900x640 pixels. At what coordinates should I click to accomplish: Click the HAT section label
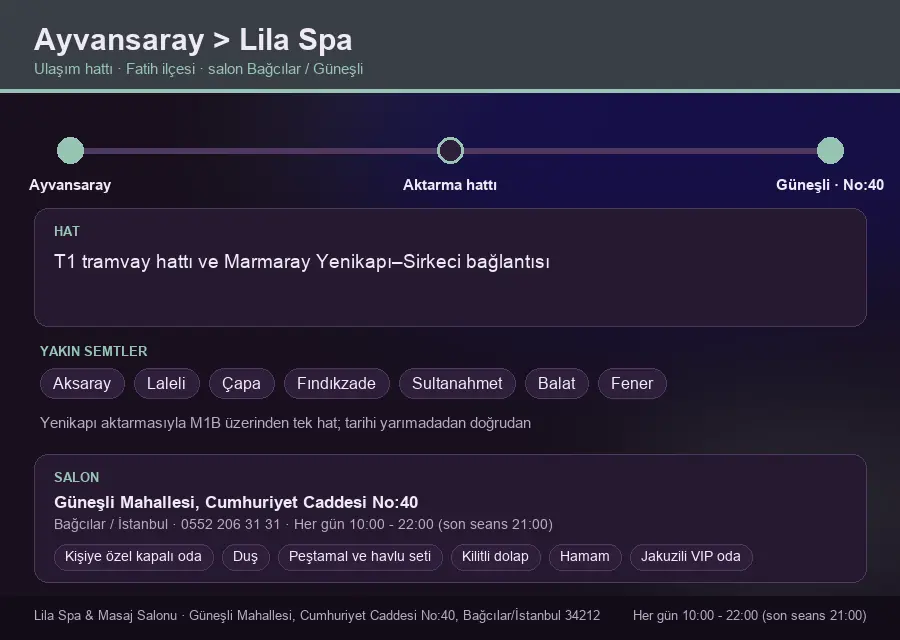point(67,231)
